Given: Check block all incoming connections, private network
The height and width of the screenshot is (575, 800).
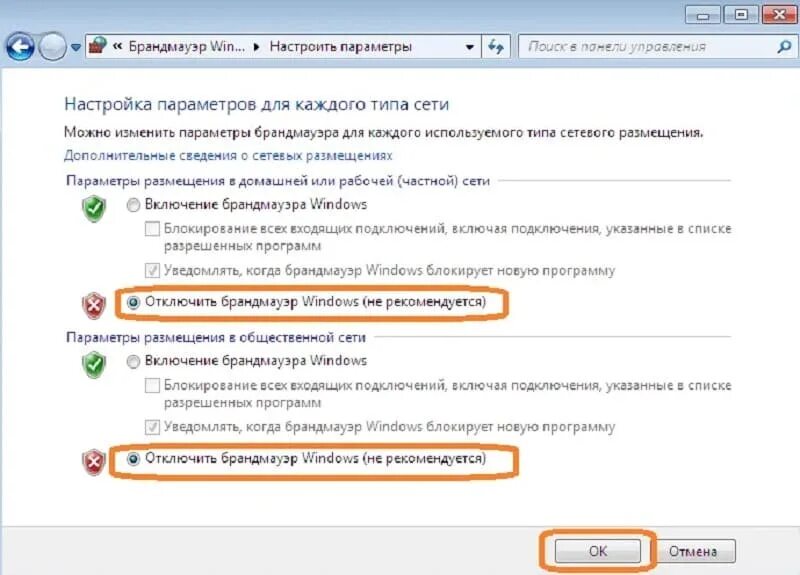Looking at the screenshot, I should [152, 229].
